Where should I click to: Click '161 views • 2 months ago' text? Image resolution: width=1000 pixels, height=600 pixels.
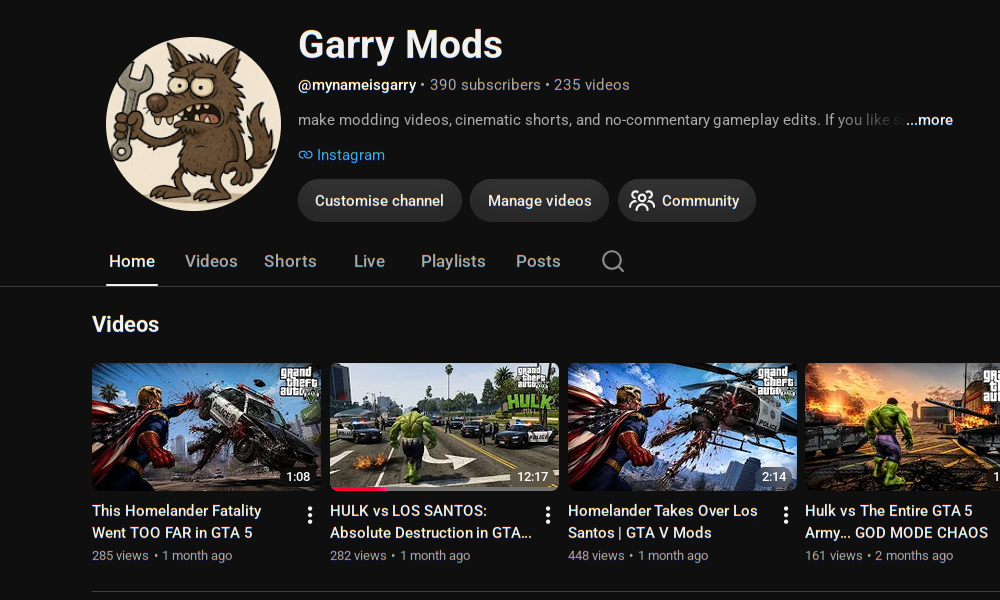879,555
